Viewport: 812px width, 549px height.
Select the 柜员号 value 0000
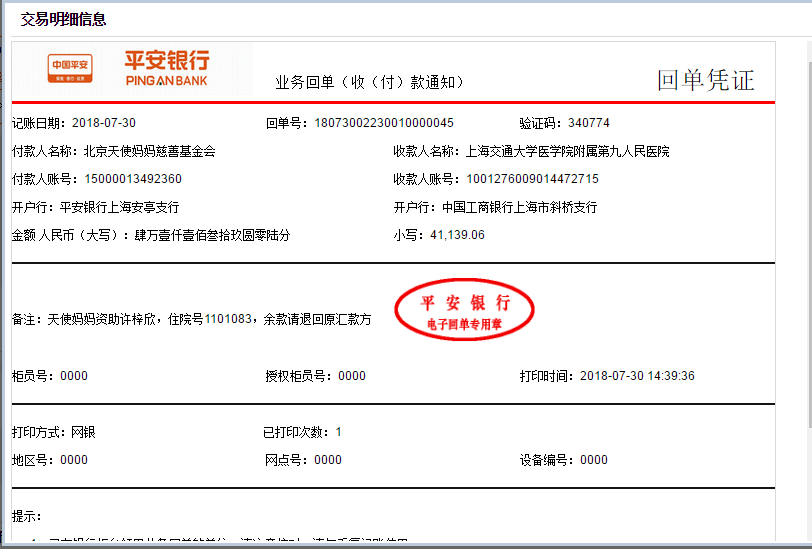tap(74, 375)
